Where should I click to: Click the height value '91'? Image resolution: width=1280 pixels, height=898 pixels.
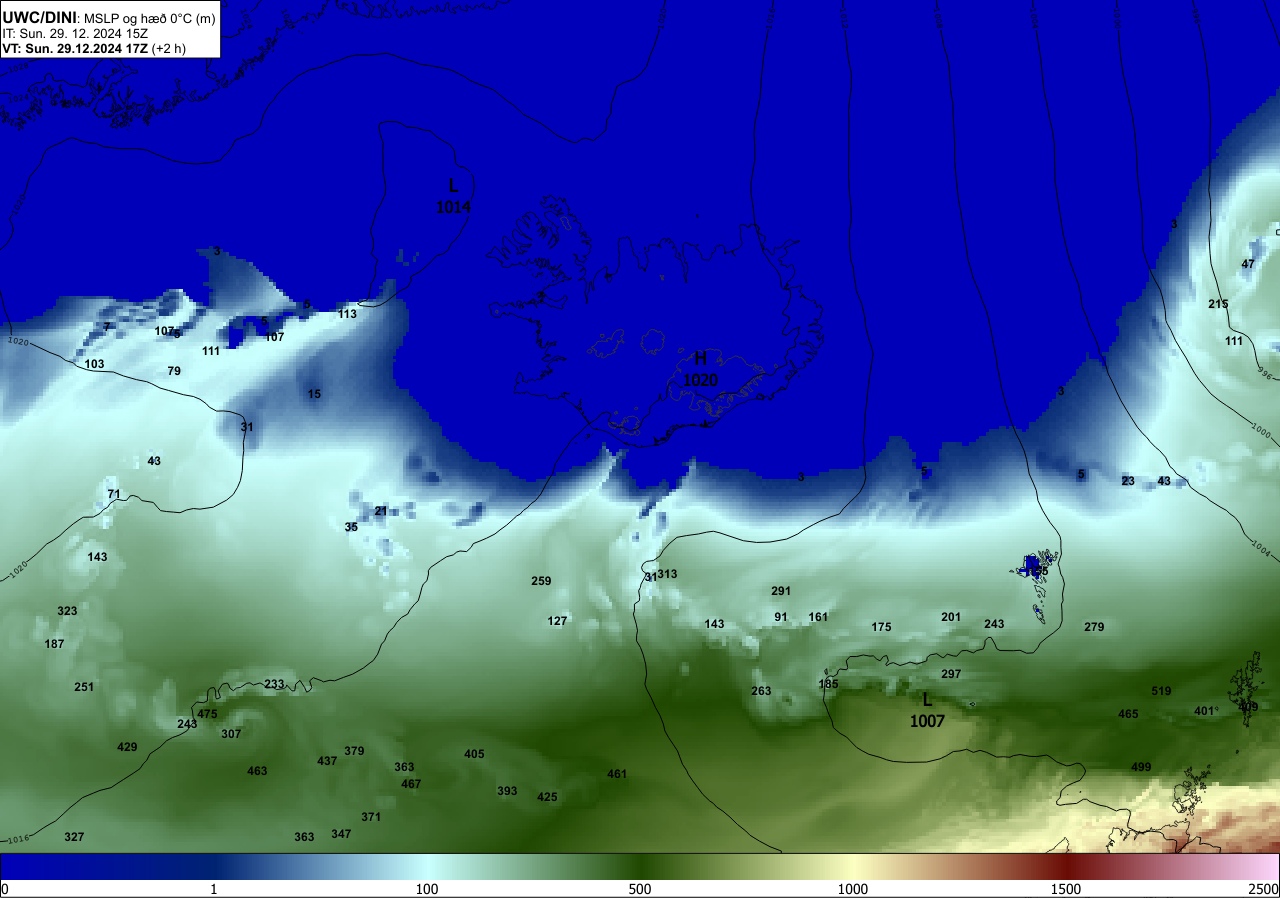[x=781, y=617]
